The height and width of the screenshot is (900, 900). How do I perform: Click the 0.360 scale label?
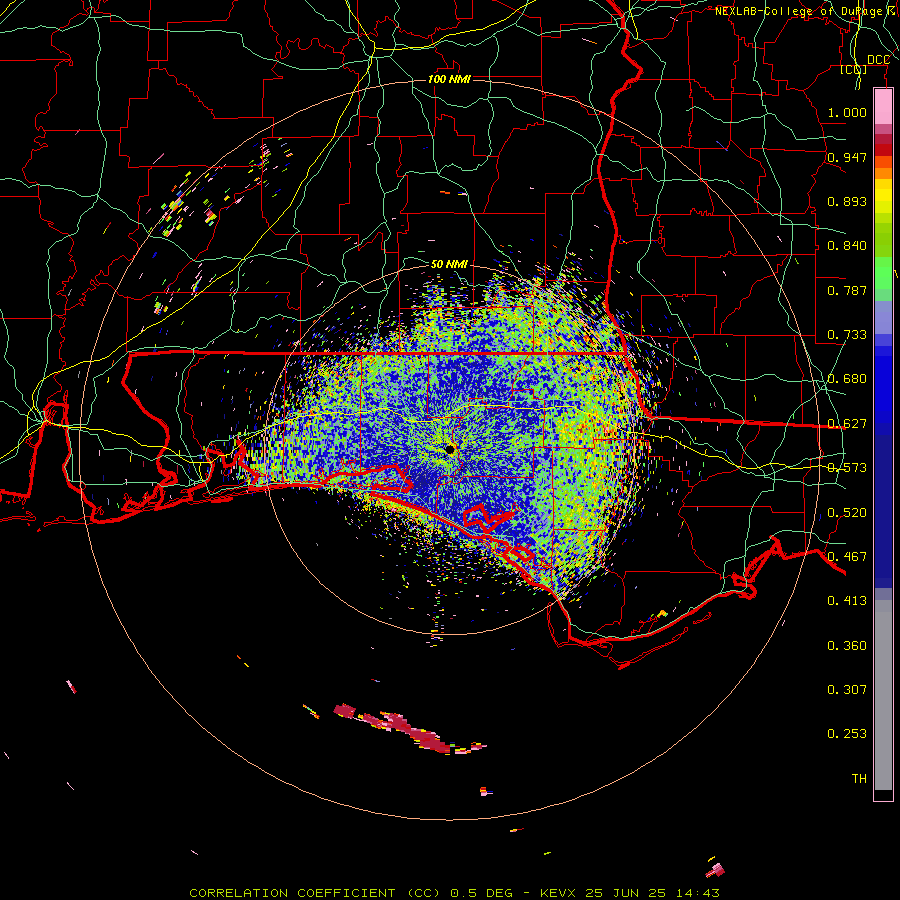[x=847, y=646]
